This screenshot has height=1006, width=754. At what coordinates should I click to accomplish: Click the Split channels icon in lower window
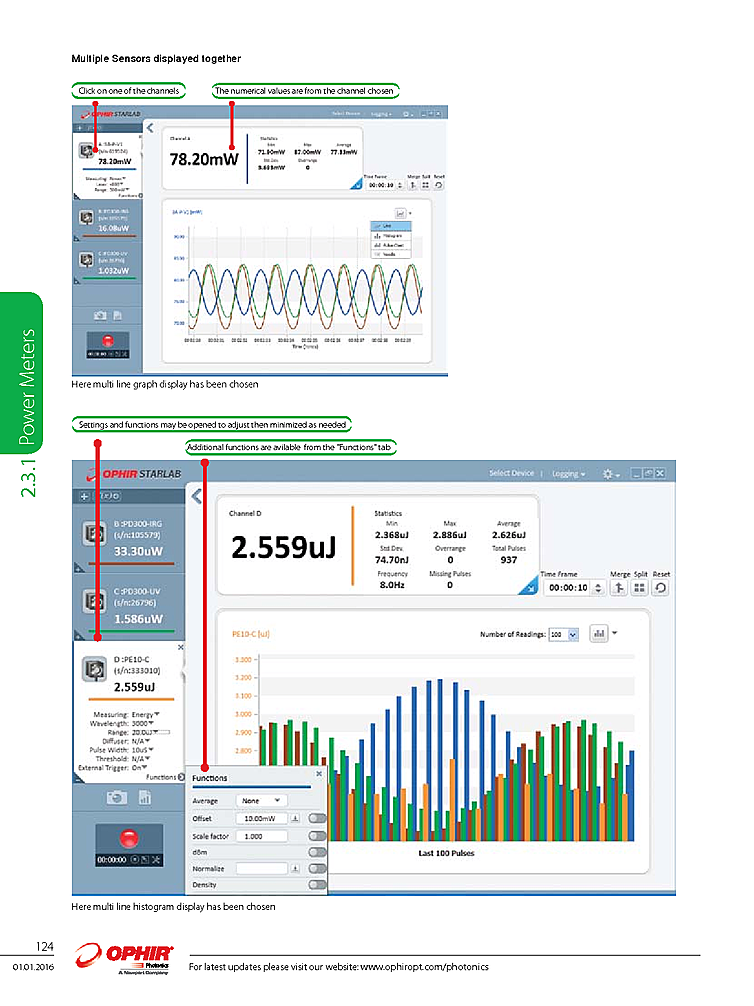pyautogui.click(x=640, y=589)
